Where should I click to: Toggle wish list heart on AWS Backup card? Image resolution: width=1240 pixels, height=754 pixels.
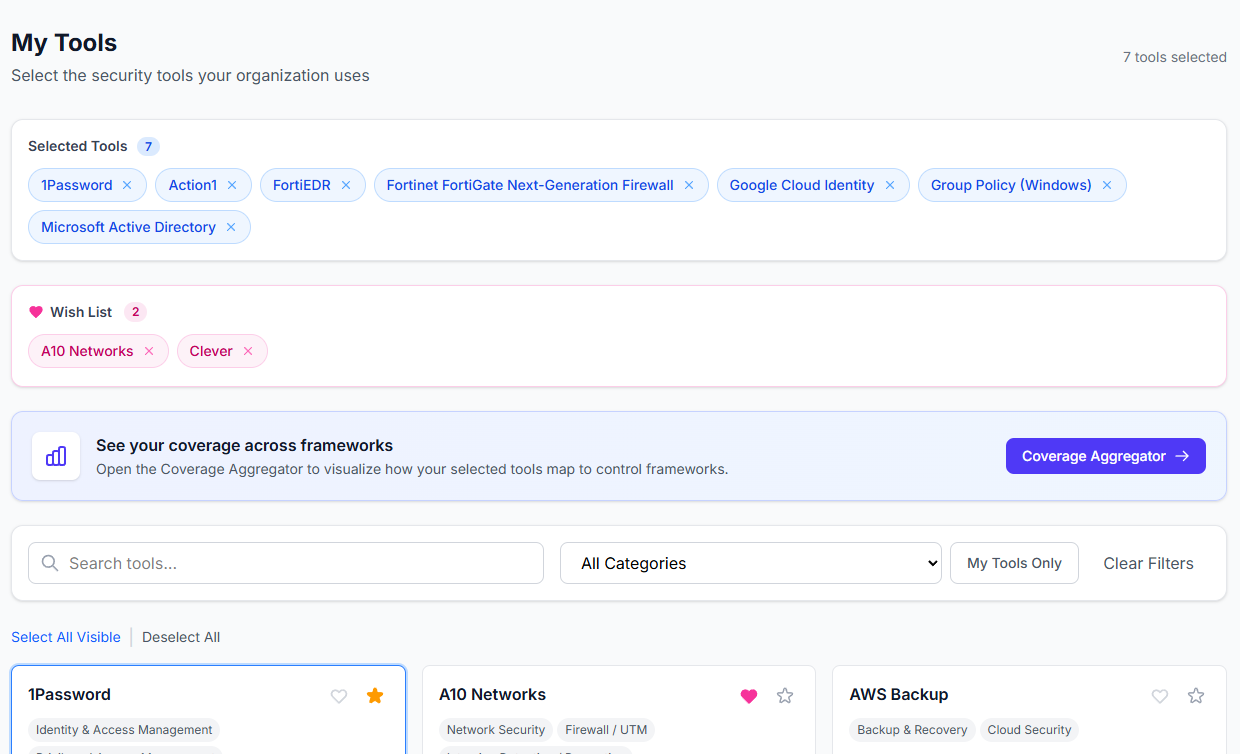coord(1160,696)
